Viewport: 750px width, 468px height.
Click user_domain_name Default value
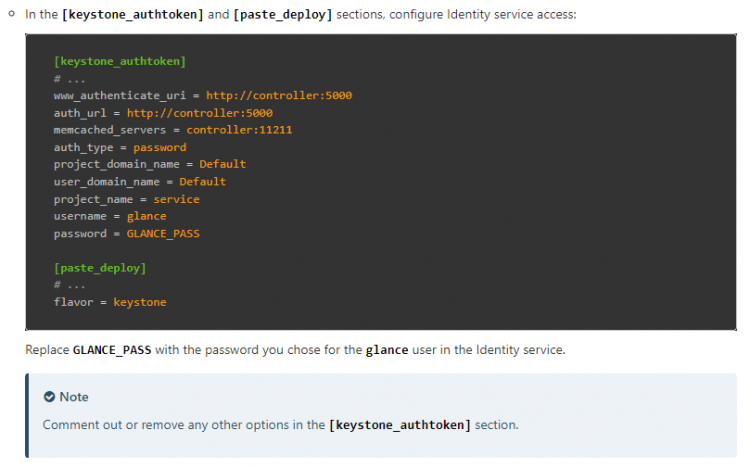202,182
